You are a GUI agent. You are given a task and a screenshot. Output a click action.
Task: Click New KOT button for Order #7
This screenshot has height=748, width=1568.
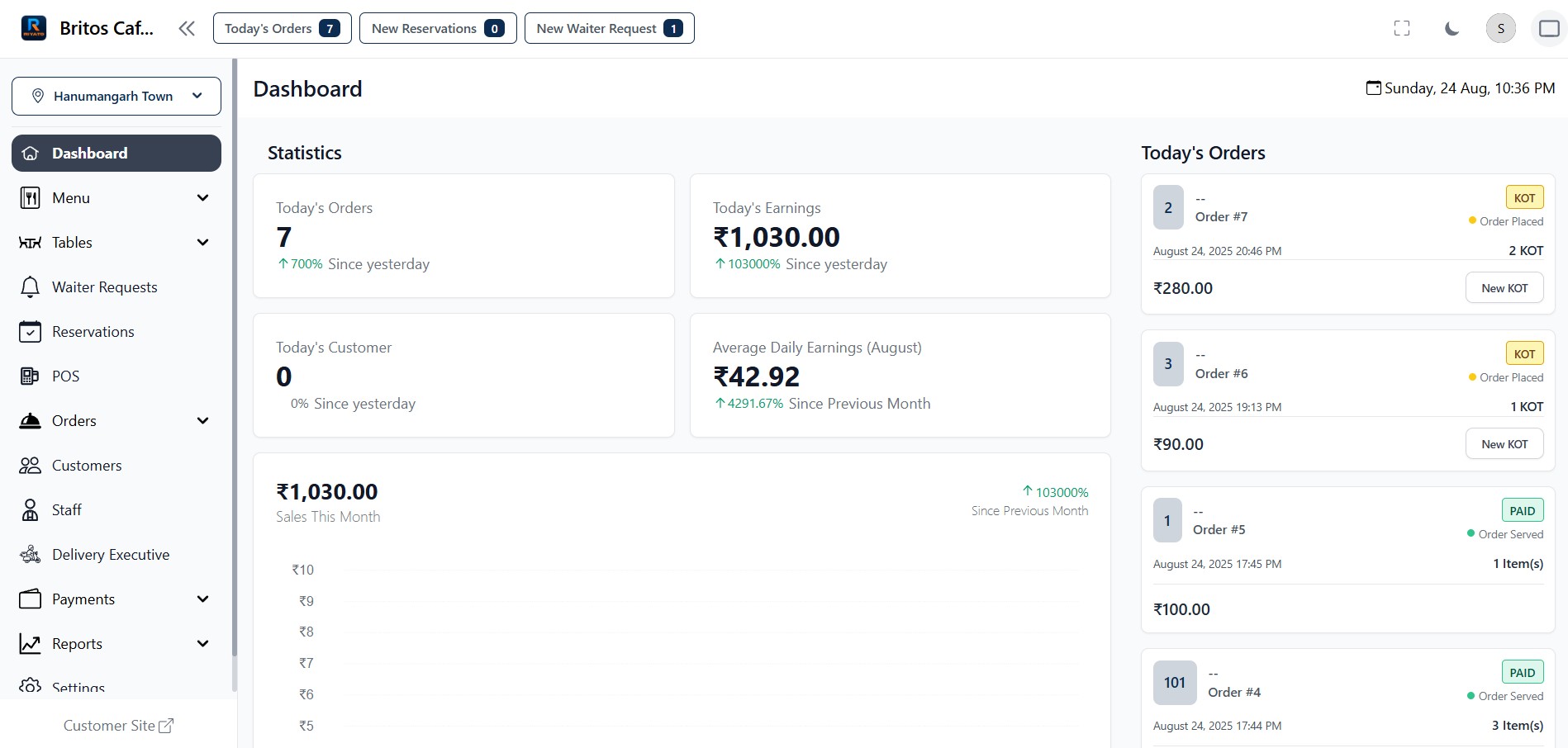pyautogui.click(x=1504, y=288)
